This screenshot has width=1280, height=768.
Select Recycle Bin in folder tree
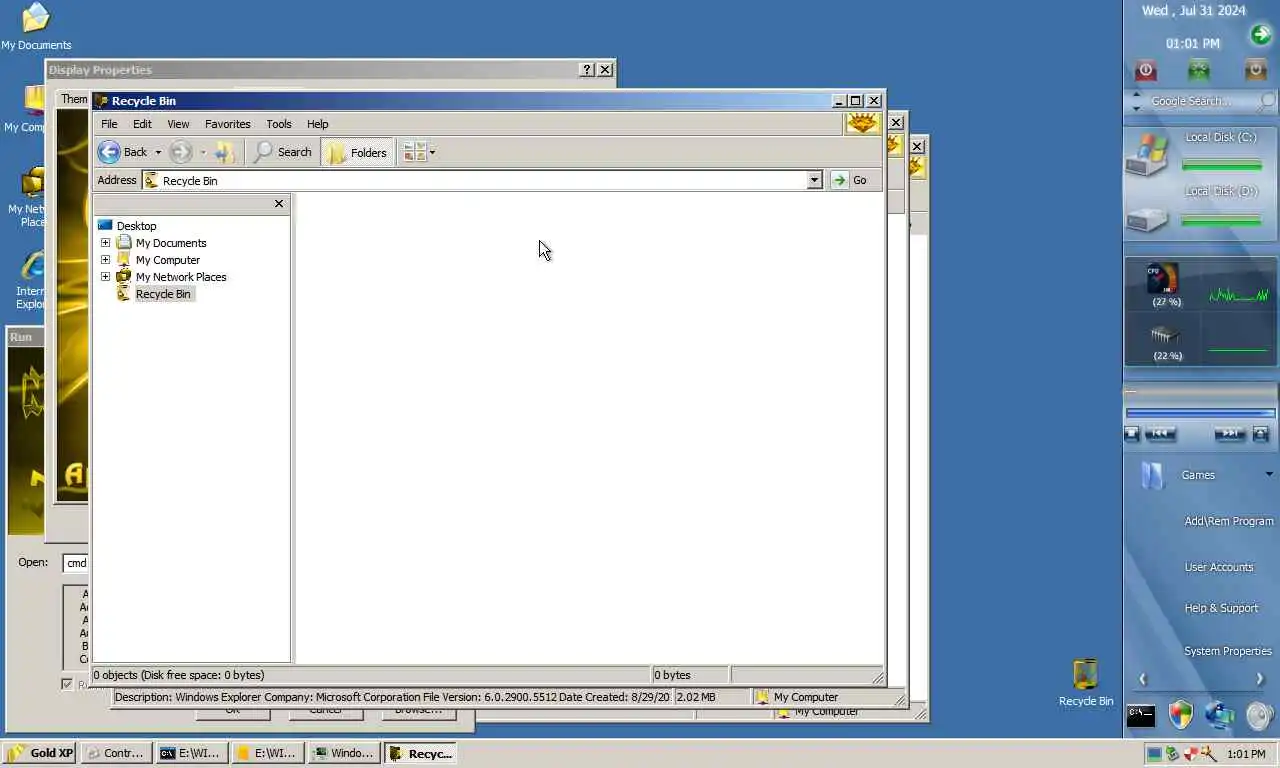click(162, 294)
